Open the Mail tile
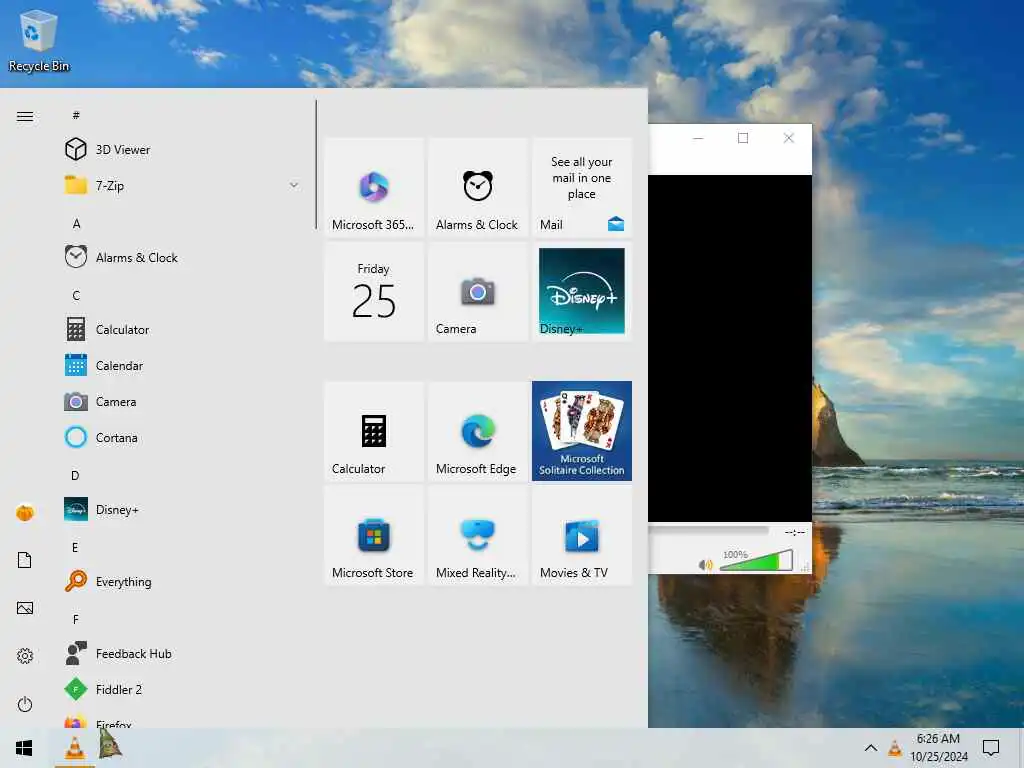 pos(582,187)
